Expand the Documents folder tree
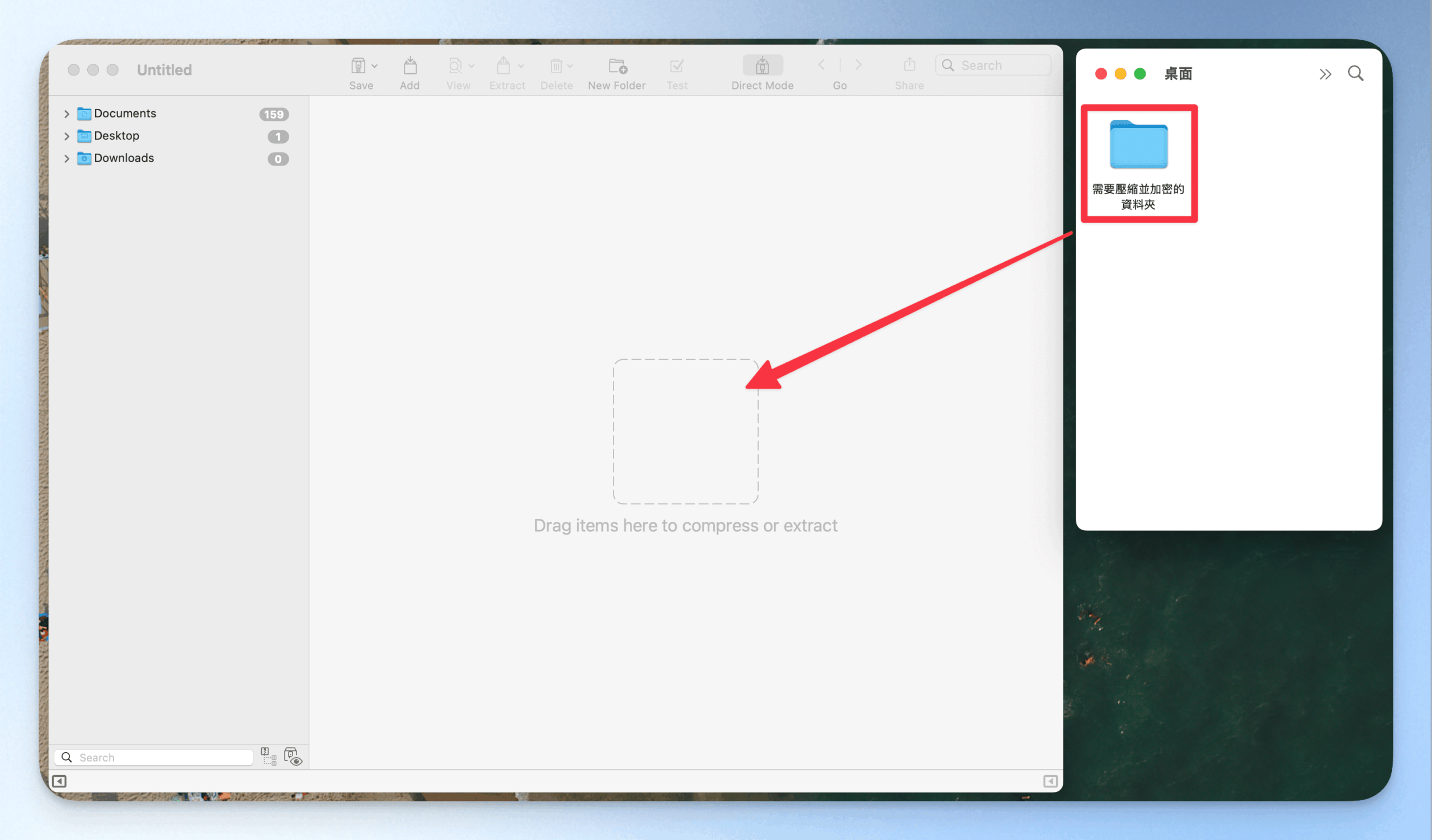Viewport: 1432px width, 840px height. [67, 114]
